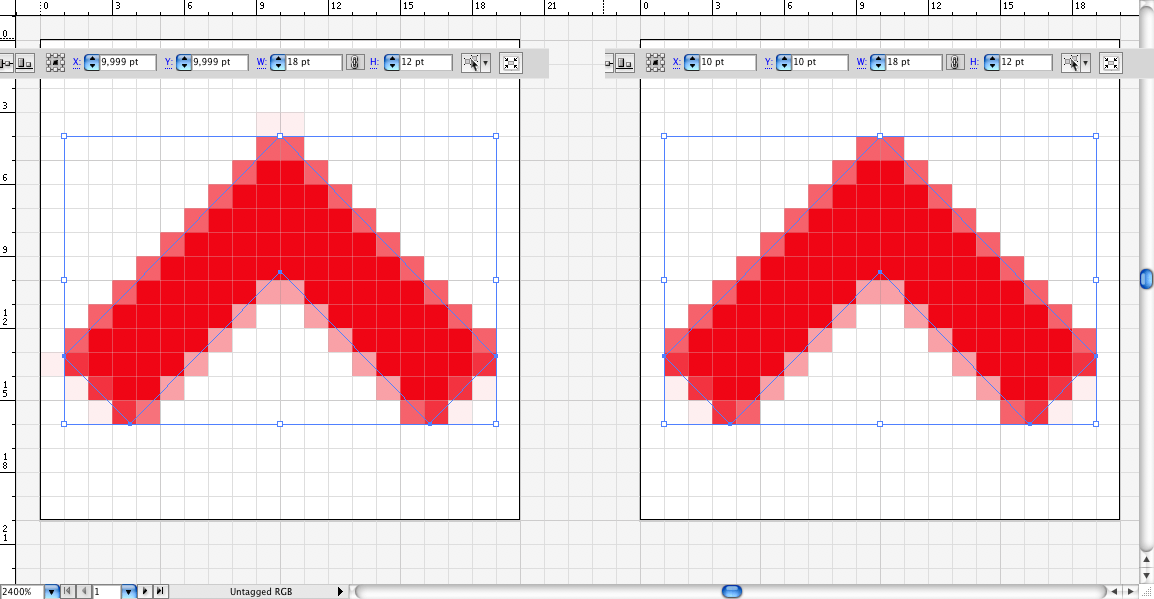Click vertical align bottom icon in 10 pt bar
The image size is (1154, 599).
tap(625, 63)
